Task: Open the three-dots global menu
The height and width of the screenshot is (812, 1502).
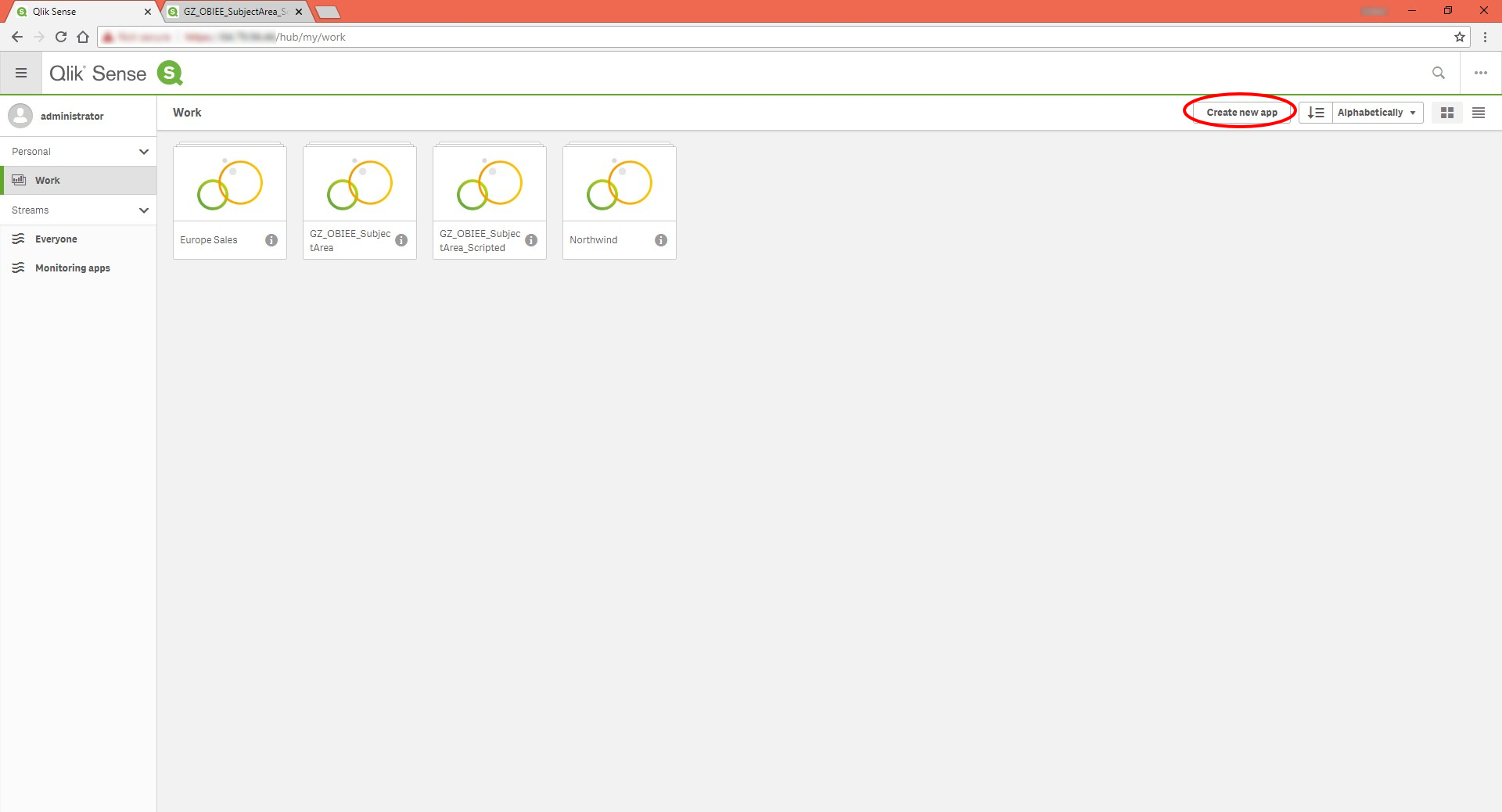Action: (x=1480, y=73)
